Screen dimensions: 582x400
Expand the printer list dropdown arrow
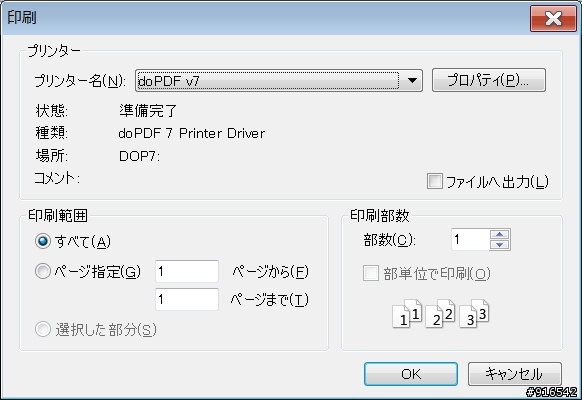click(412, 80)
